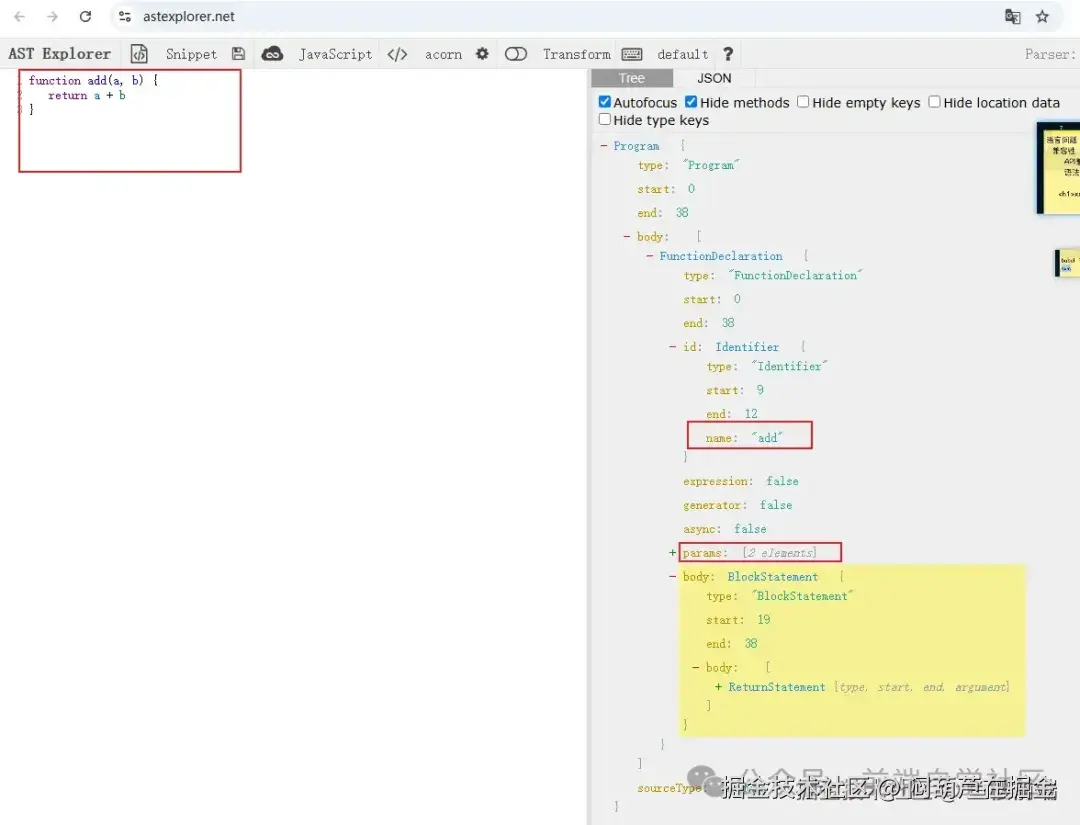This screenshot has height=825, width=1080.
Task: Click the AST Explorer title
Action: [x=59, y=54]
